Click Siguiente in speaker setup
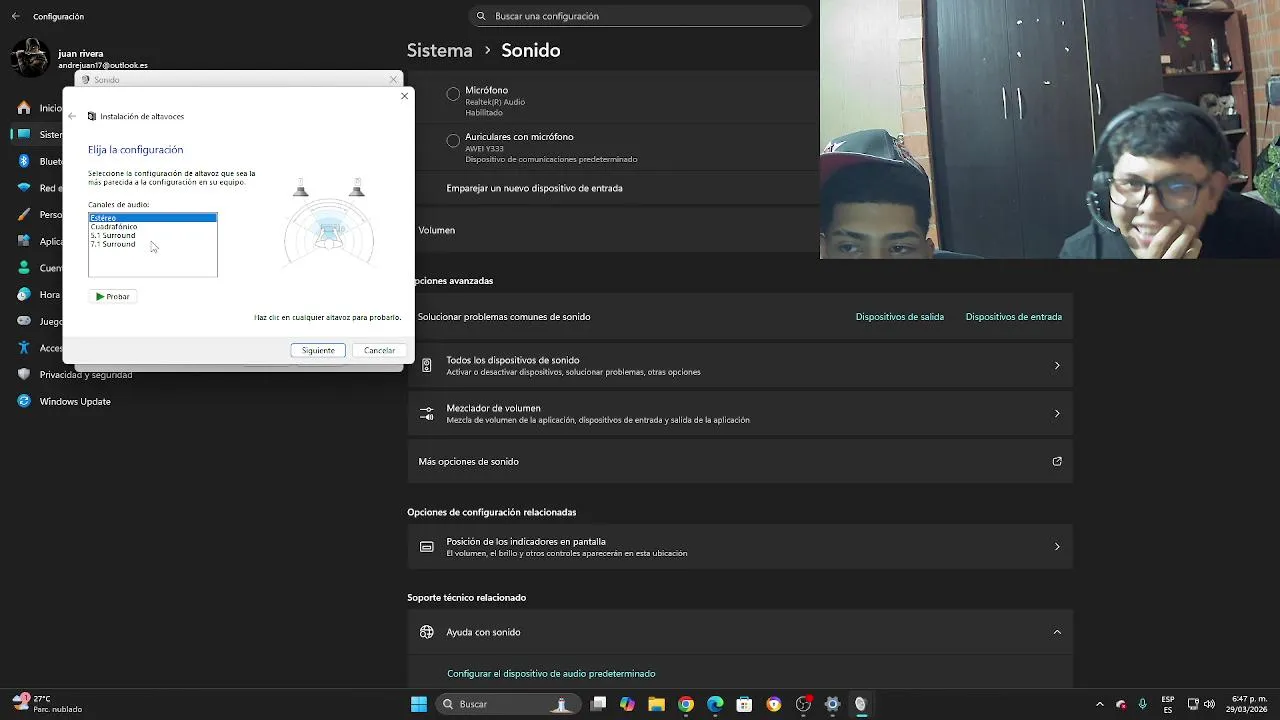 coord(318,350)
